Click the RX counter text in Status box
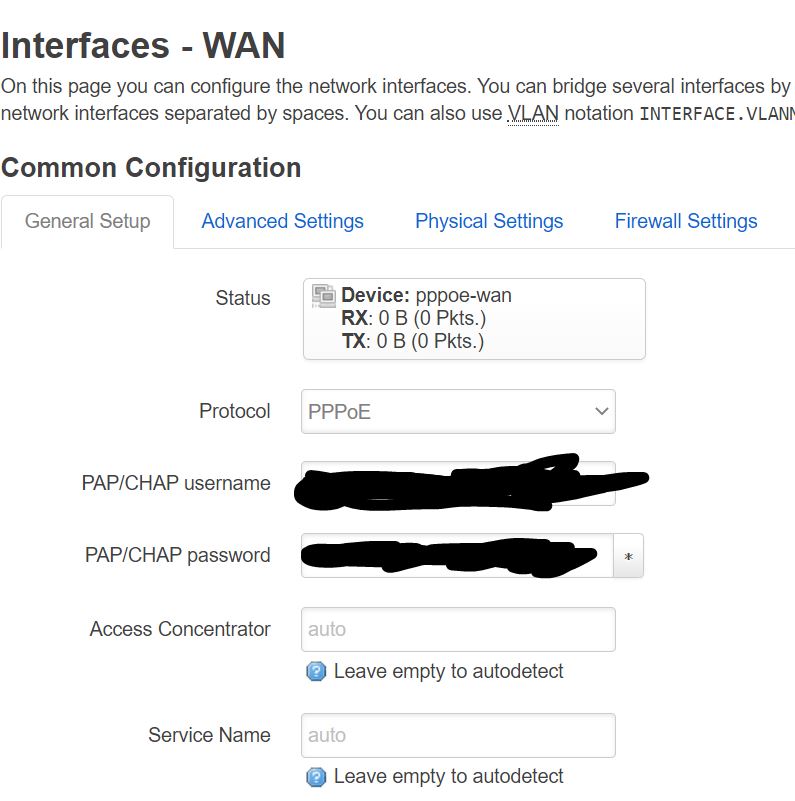The width and height of the screenshot is (795, 801). 390,318
